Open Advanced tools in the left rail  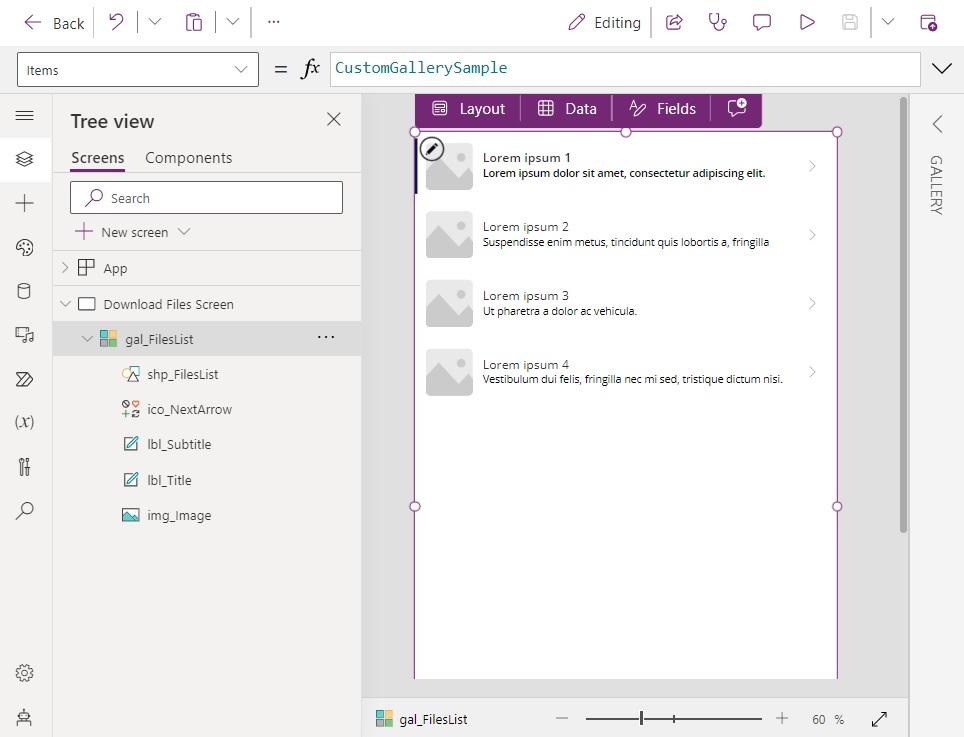pos(25,465)
